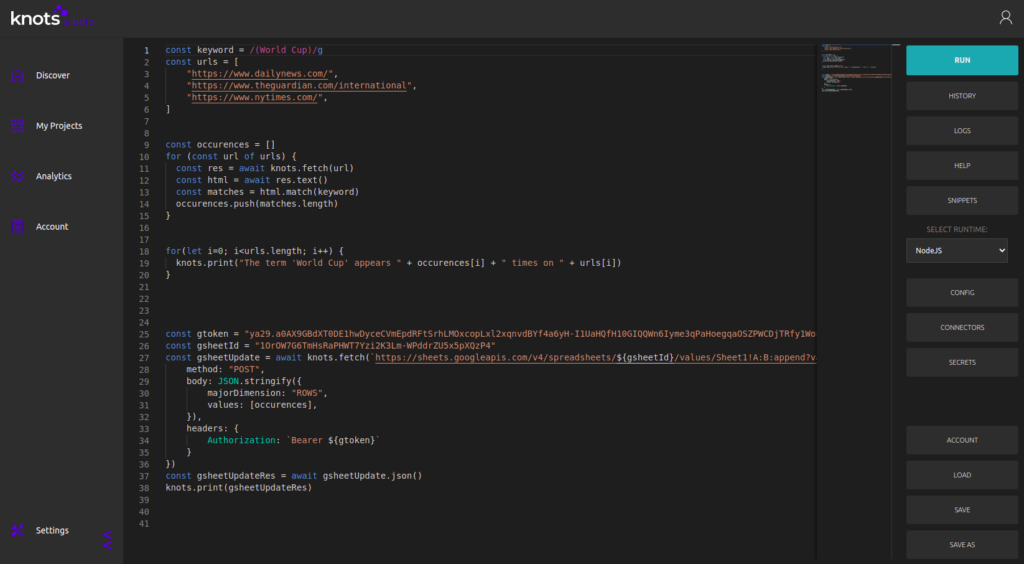
Task: Open the user profile icon
Action: (x=1005, y=18)
